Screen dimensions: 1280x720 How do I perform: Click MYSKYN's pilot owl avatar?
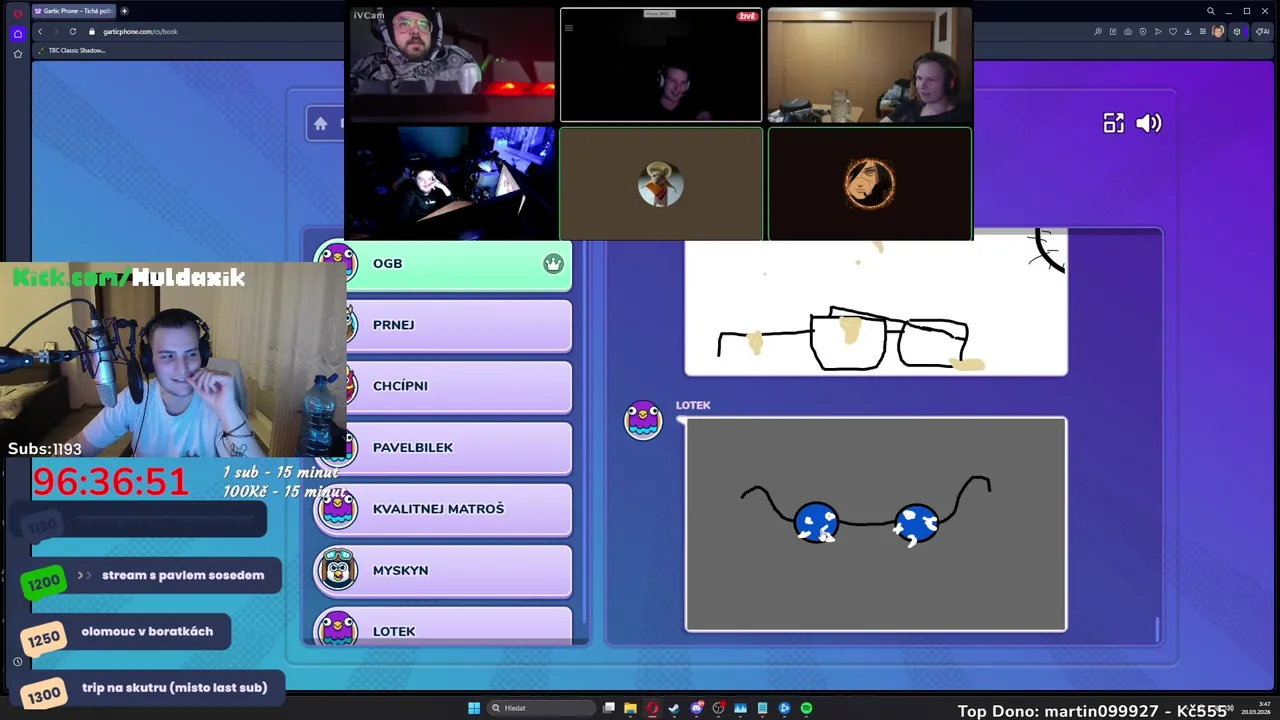(337, 570)
